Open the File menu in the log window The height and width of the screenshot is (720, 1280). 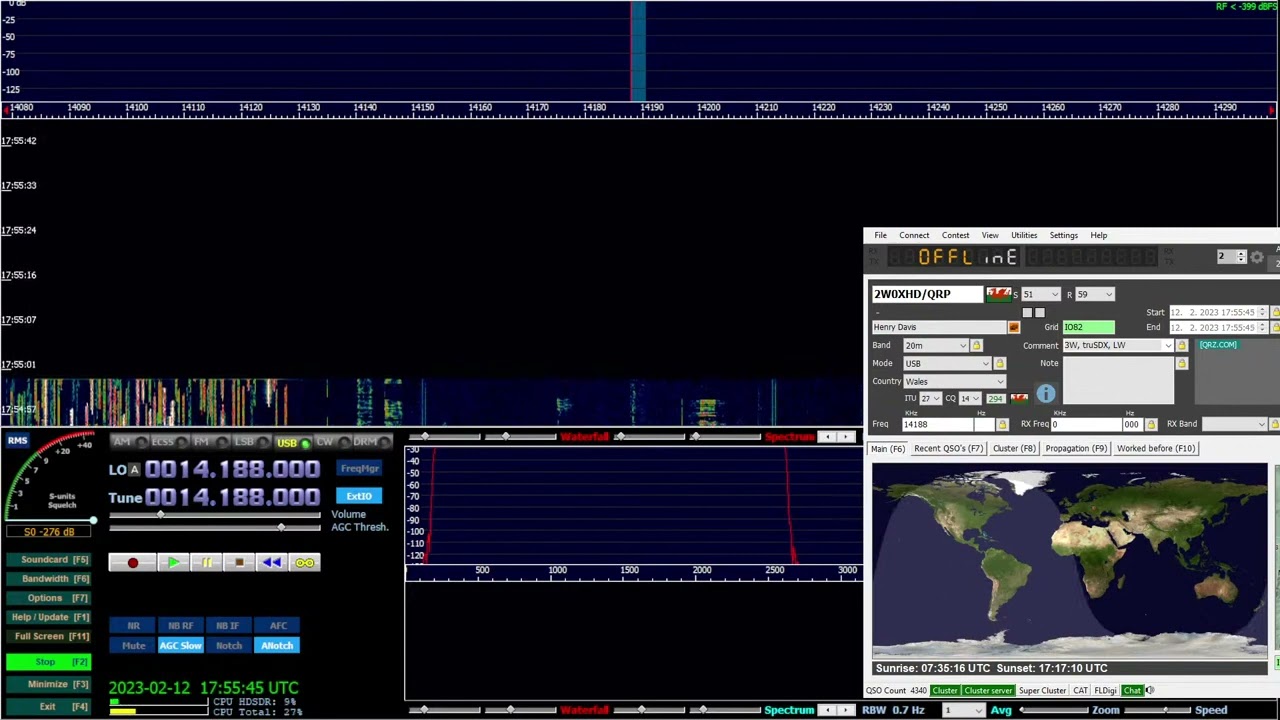tap(880, 236)
